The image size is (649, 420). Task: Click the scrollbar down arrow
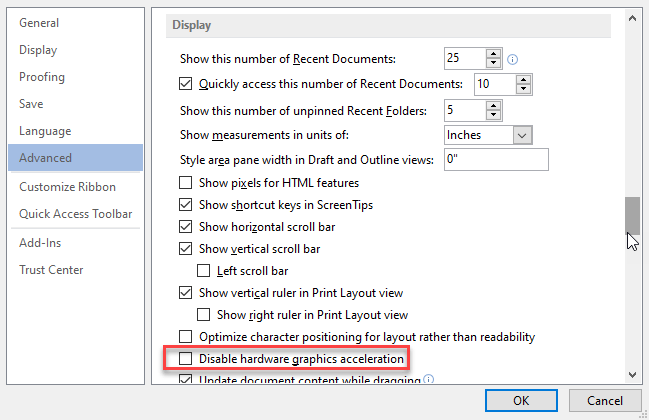click(x=632, y=375)
